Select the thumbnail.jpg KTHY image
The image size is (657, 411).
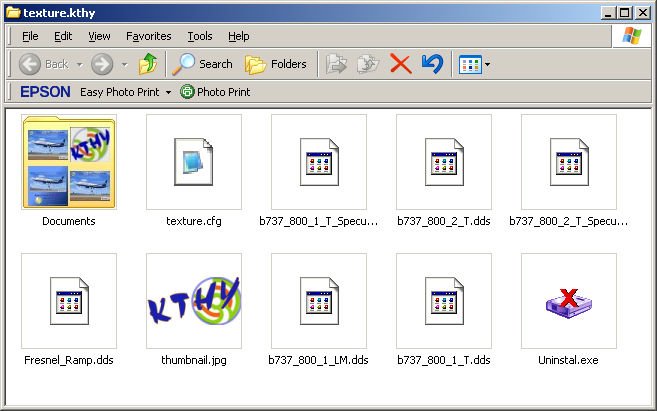[194, 301]
